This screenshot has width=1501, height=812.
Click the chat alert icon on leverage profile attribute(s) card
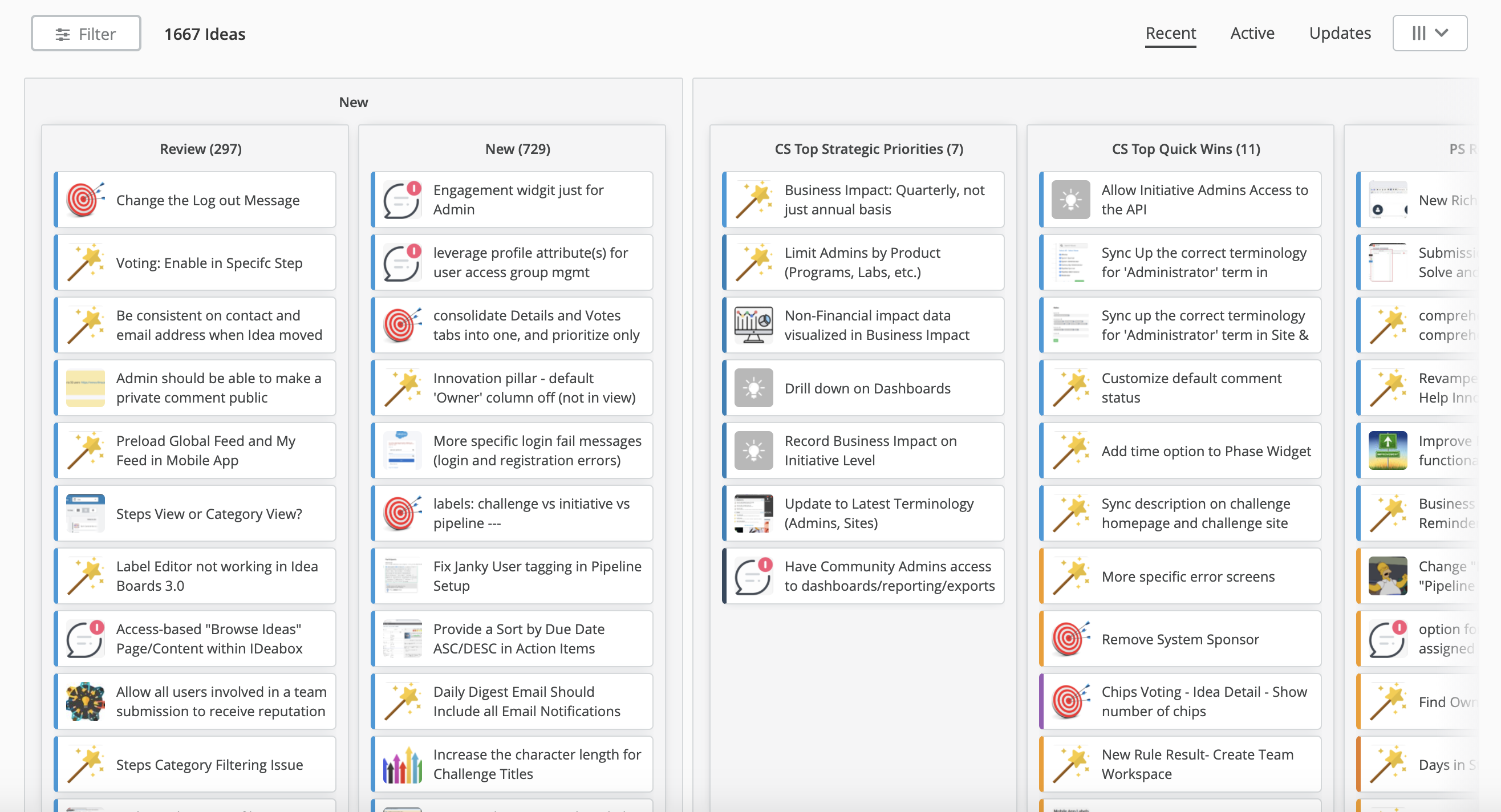(x=402, y=263)
